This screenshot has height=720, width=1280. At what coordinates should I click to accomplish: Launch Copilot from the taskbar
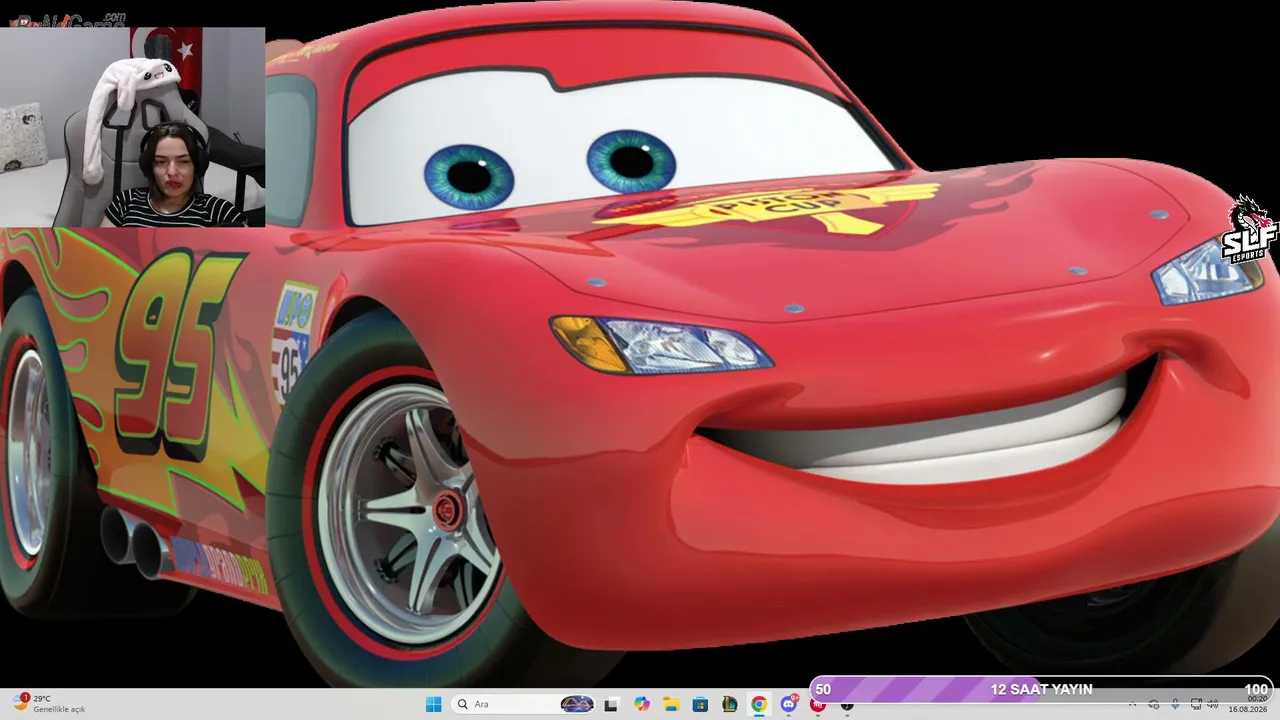tap(641, 704)
